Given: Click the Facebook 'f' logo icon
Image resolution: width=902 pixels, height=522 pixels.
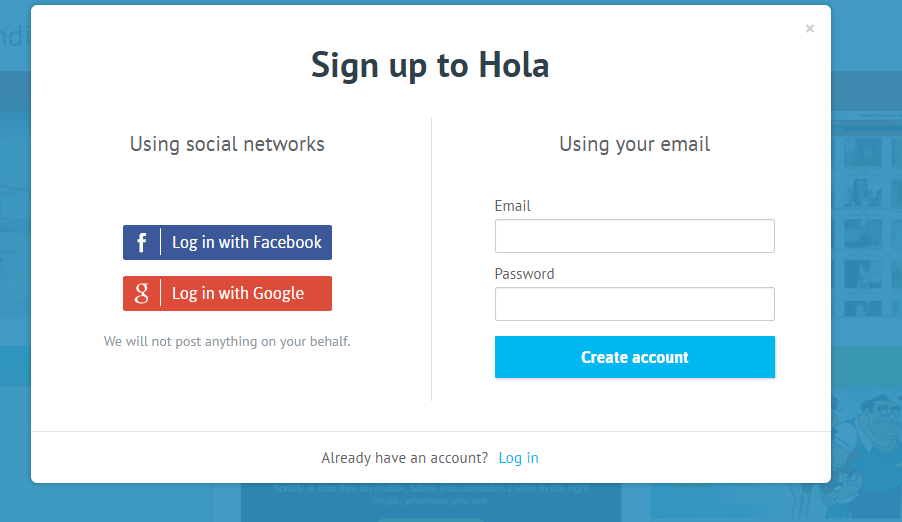Looking at the screenshot, I should (142, 242).
